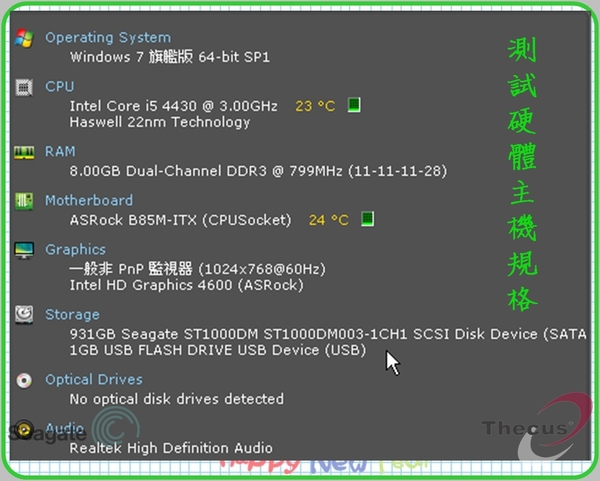Open the Storage section link
The image size is (600, 481).
click(72, 315)
